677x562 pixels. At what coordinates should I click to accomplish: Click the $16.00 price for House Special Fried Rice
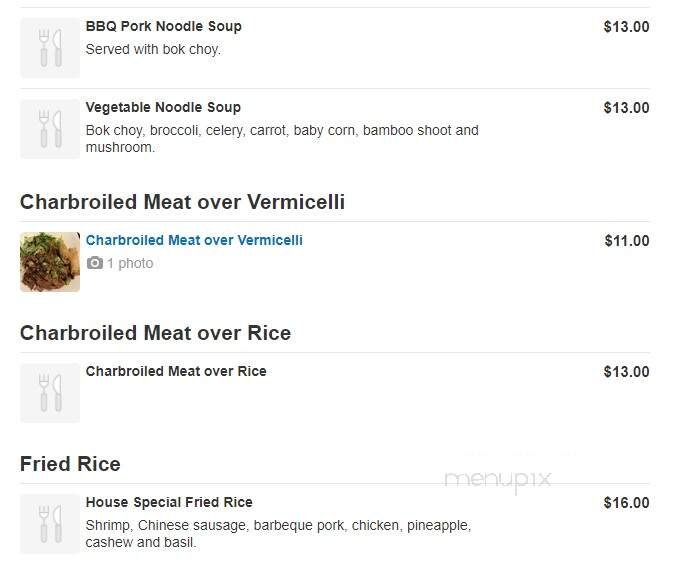coord(626,503)
